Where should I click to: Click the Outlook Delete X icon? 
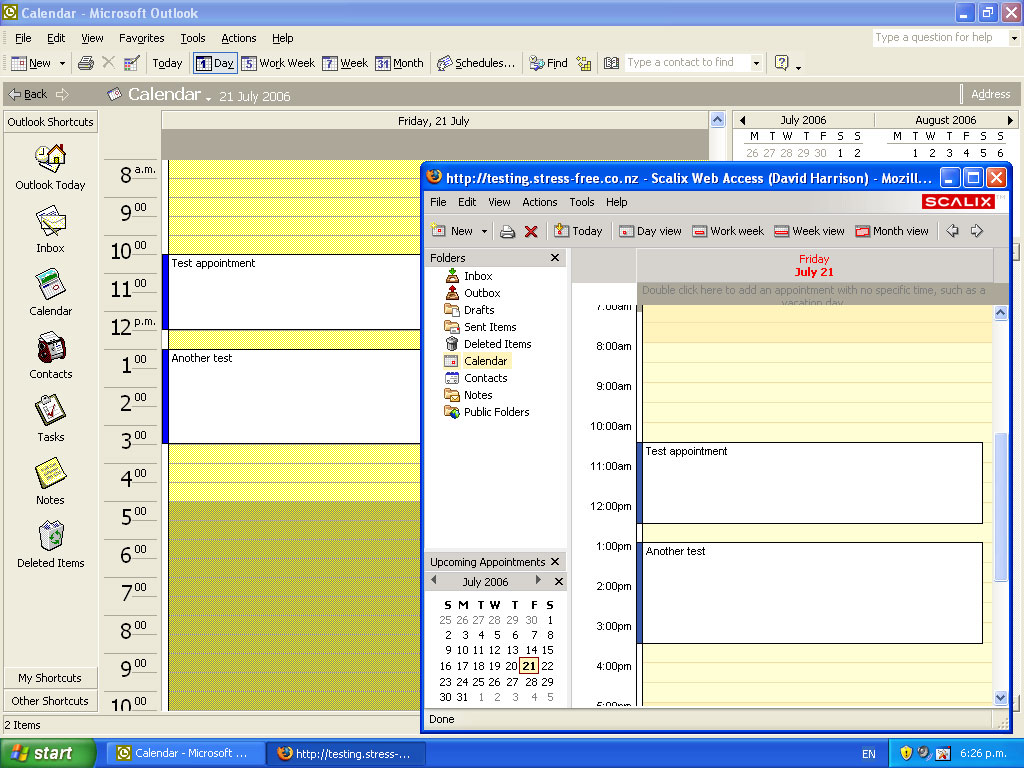coord(108,63)
